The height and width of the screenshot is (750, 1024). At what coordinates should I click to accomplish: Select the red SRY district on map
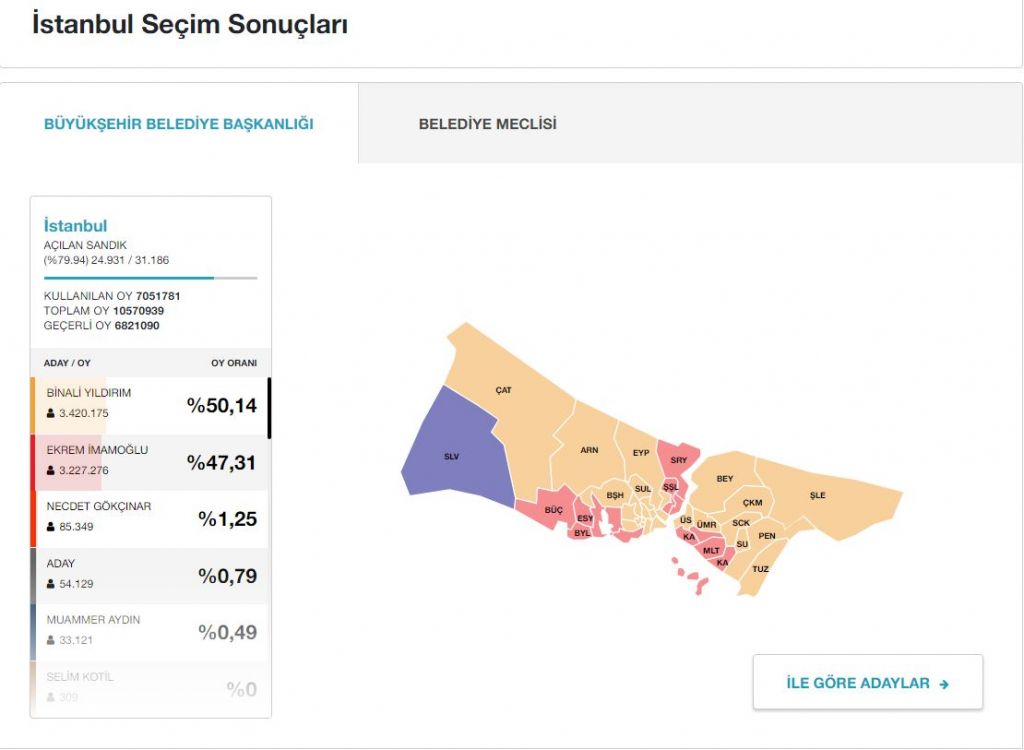(x=678, y=459)
